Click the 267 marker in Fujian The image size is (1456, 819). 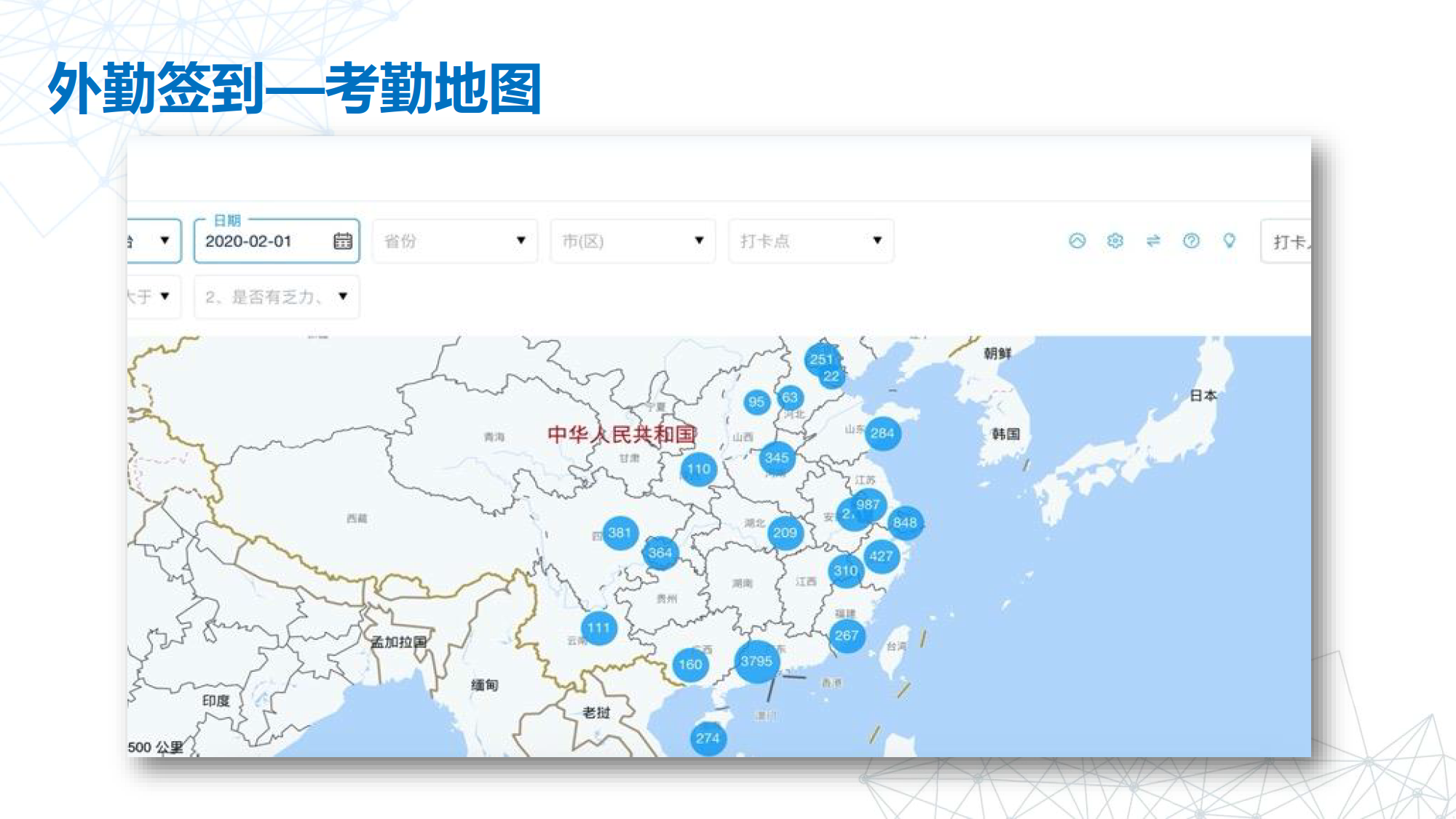847,636
